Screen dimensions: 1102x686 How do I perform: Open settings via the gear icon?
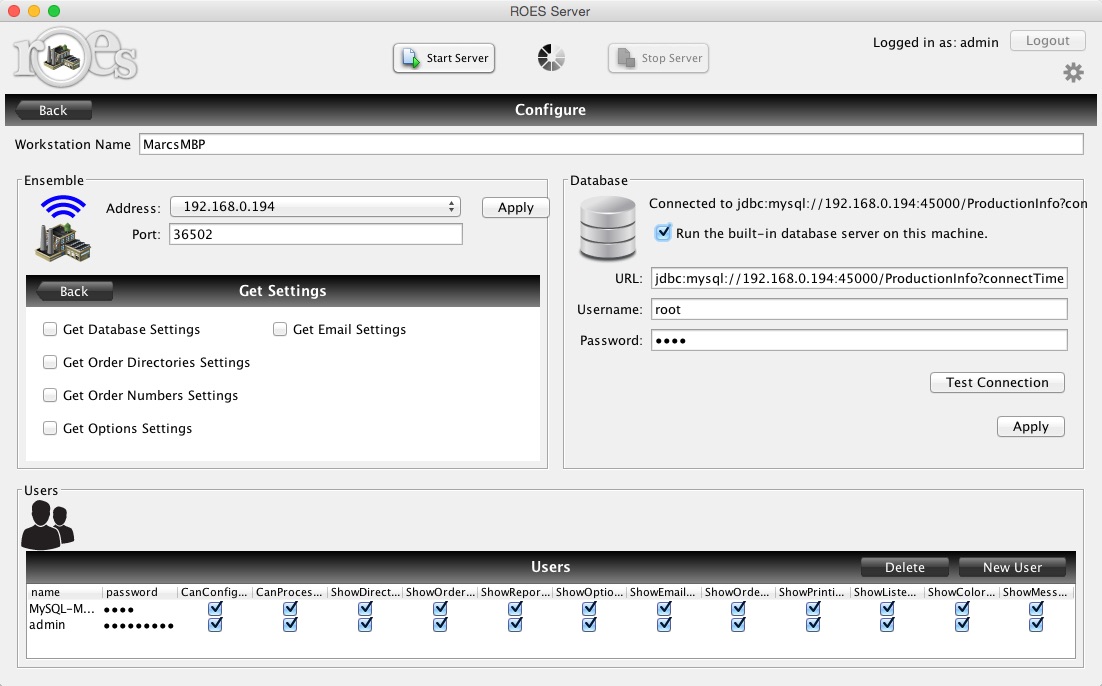click(x=1073, y=72)
